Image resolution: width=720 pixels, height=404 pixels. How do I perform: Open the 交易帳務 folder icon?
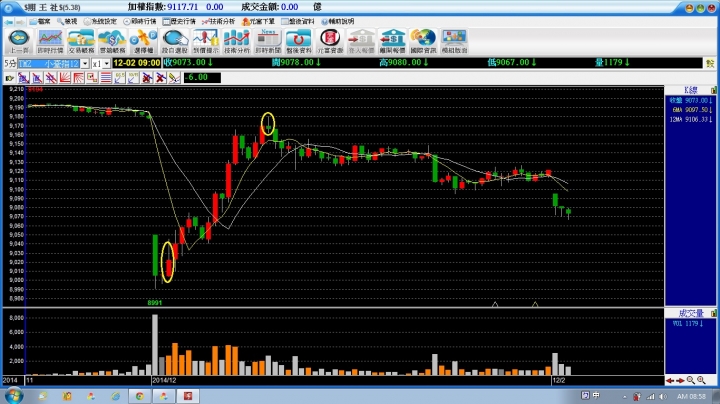point(81,41)
